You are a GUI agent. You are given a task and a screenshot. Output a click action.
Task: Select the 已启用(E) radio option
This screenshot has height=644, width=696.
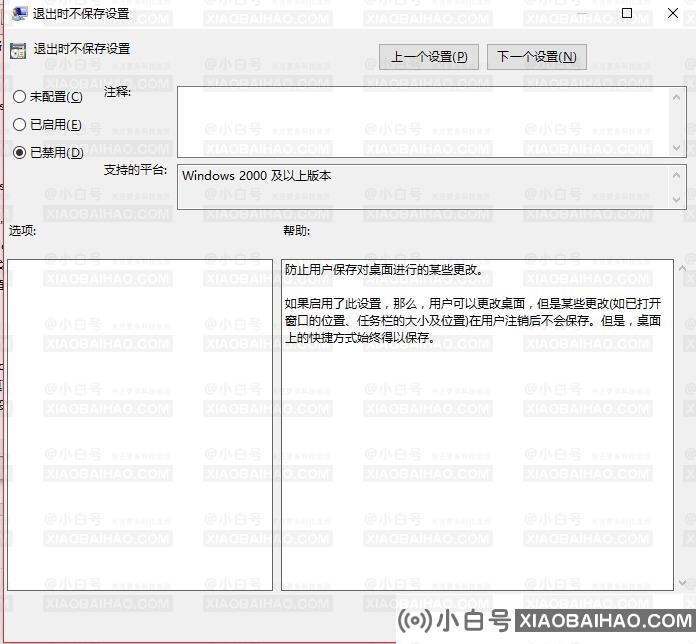point(47,124)
